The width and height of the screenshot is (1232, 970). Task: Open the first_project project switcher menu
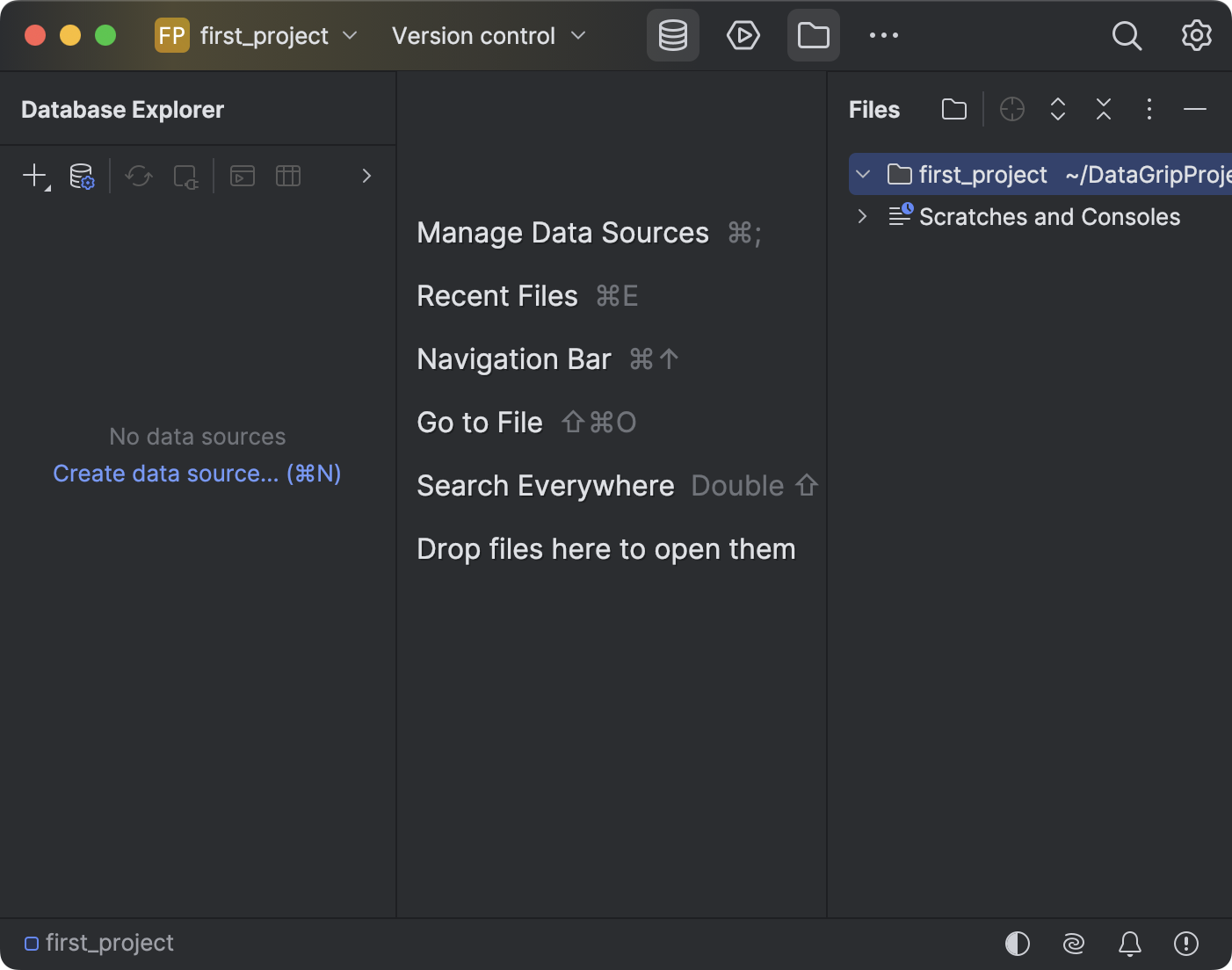point(257,35)
